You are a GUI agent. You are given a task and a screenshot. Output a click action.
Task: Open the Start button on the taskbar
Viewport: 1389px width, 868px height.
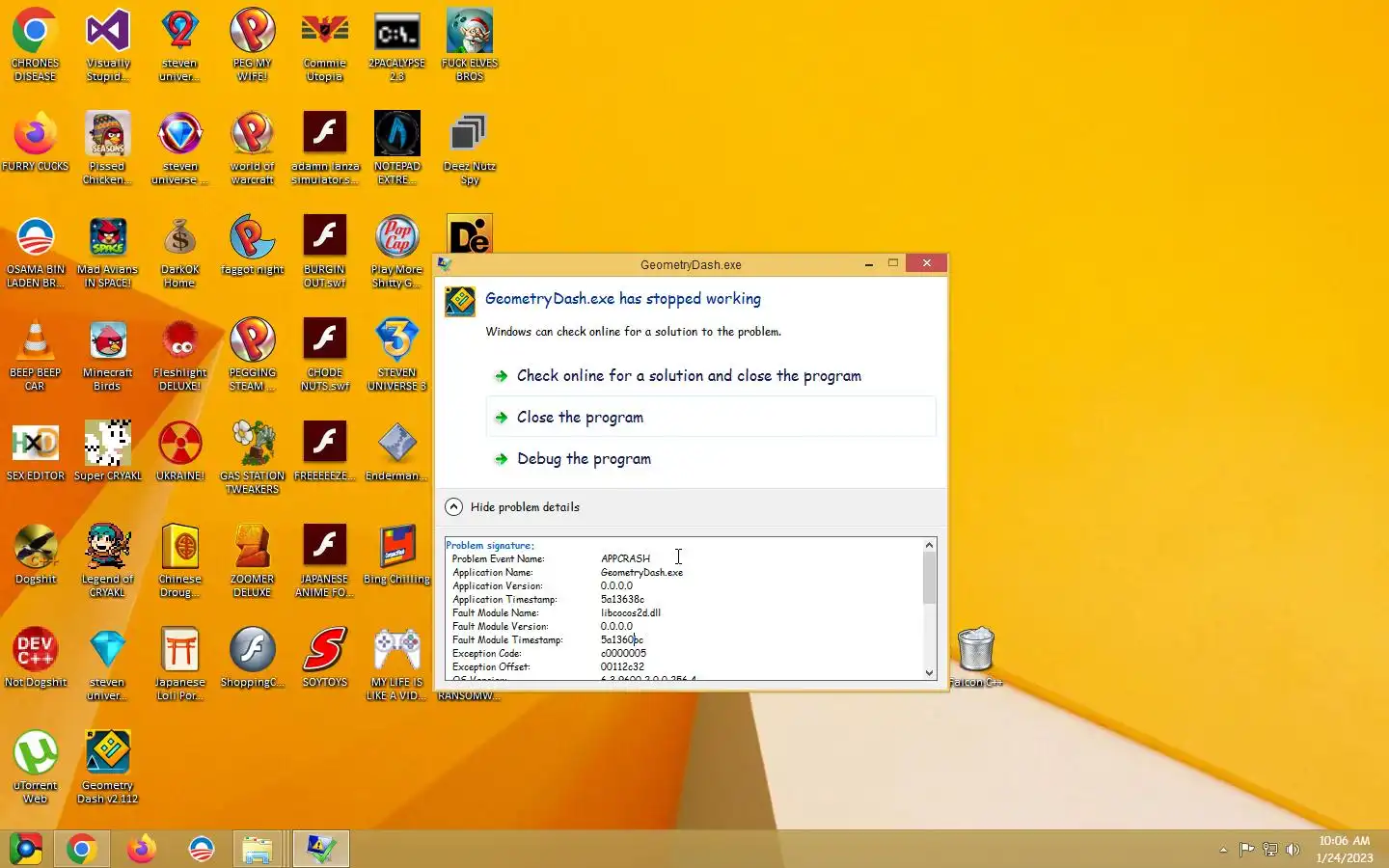pyautogui.click(x=26, y=849)
